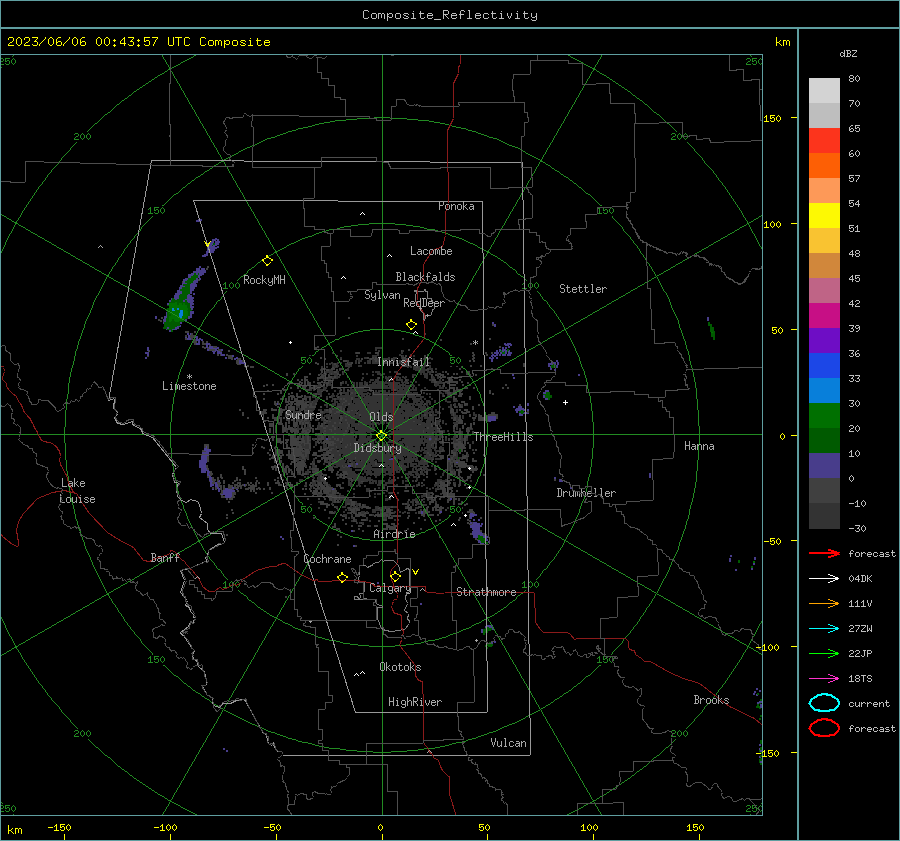Click the Vulcan city label

tap(508, 743)
